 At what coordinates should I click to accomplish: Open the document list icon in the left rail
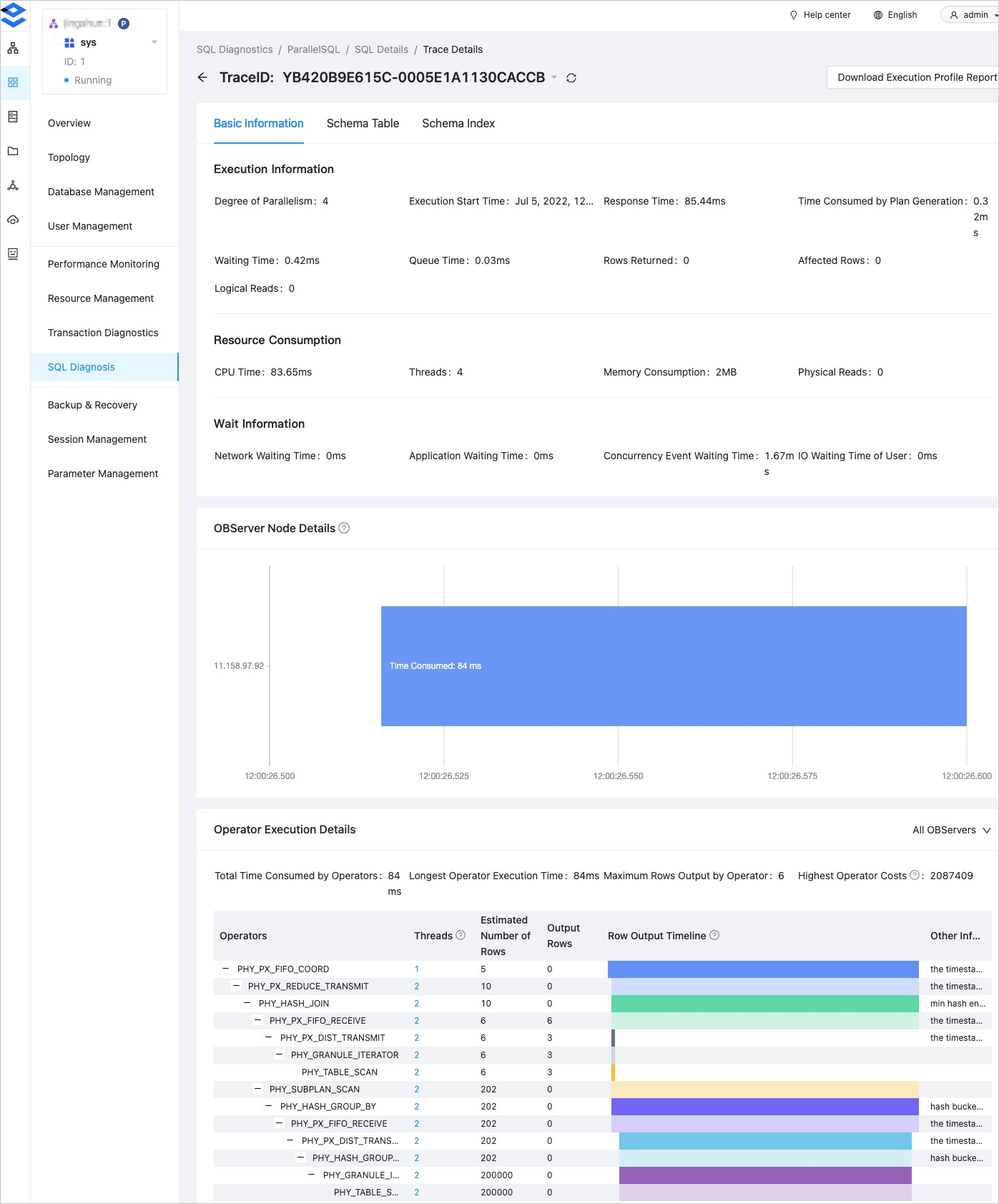[13, 117]
